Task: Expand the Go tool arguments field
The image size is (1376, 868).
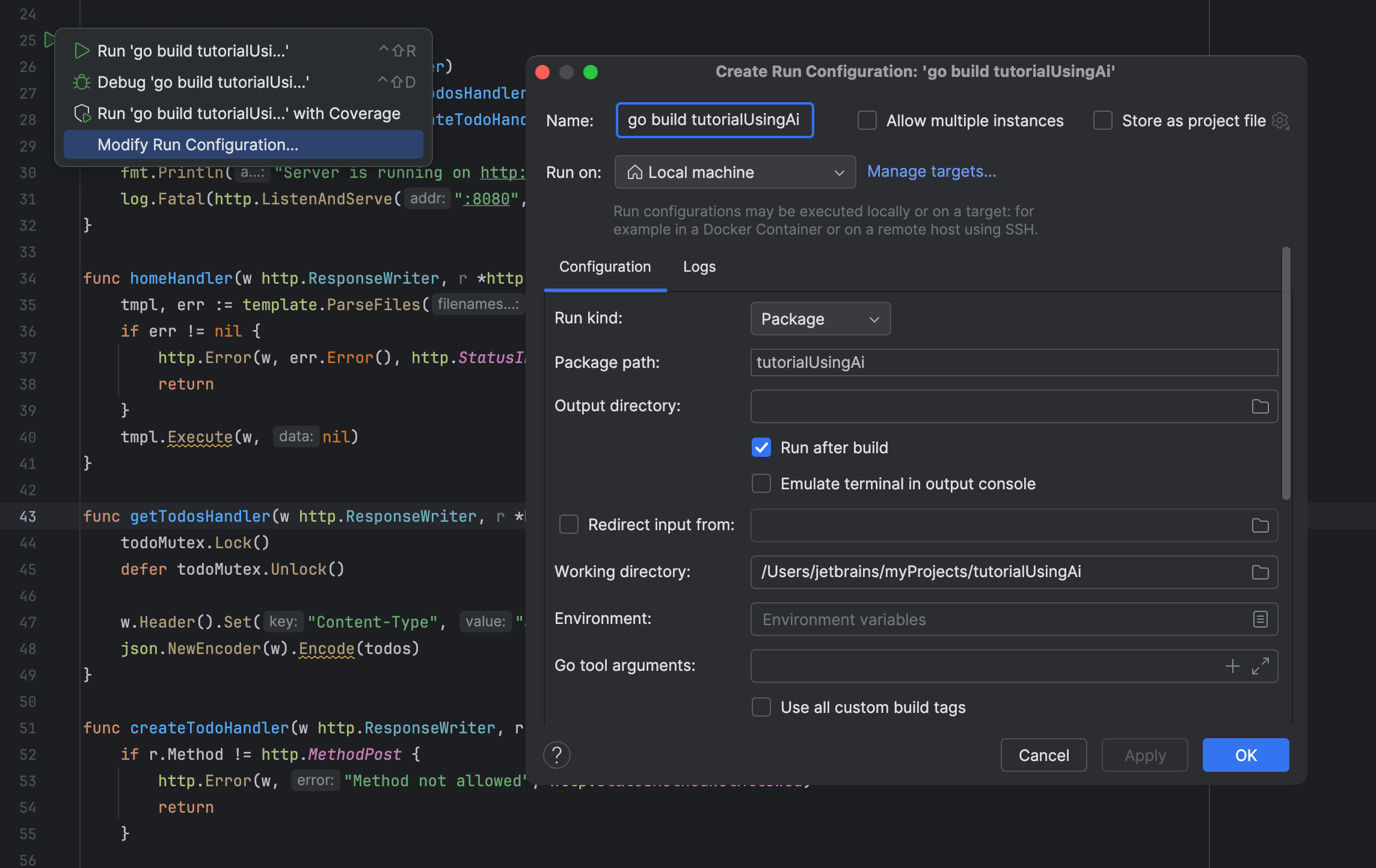Action: pos(1260,666)
